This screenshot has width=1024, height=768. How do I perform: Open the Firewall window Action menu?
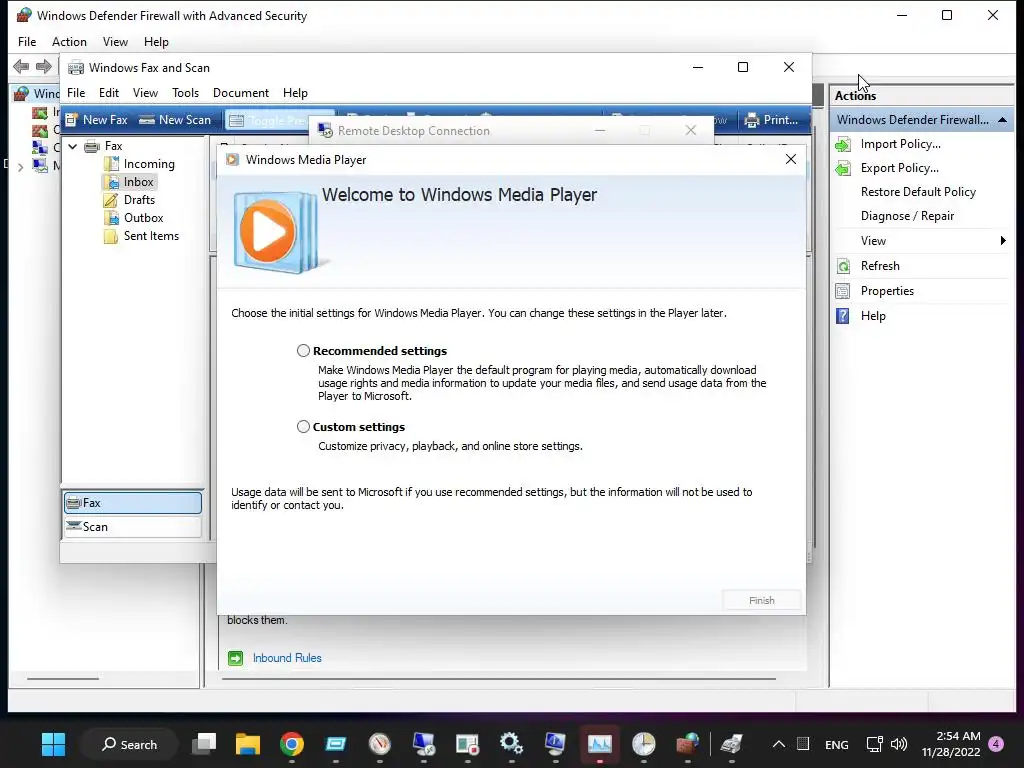click(69, 42)
